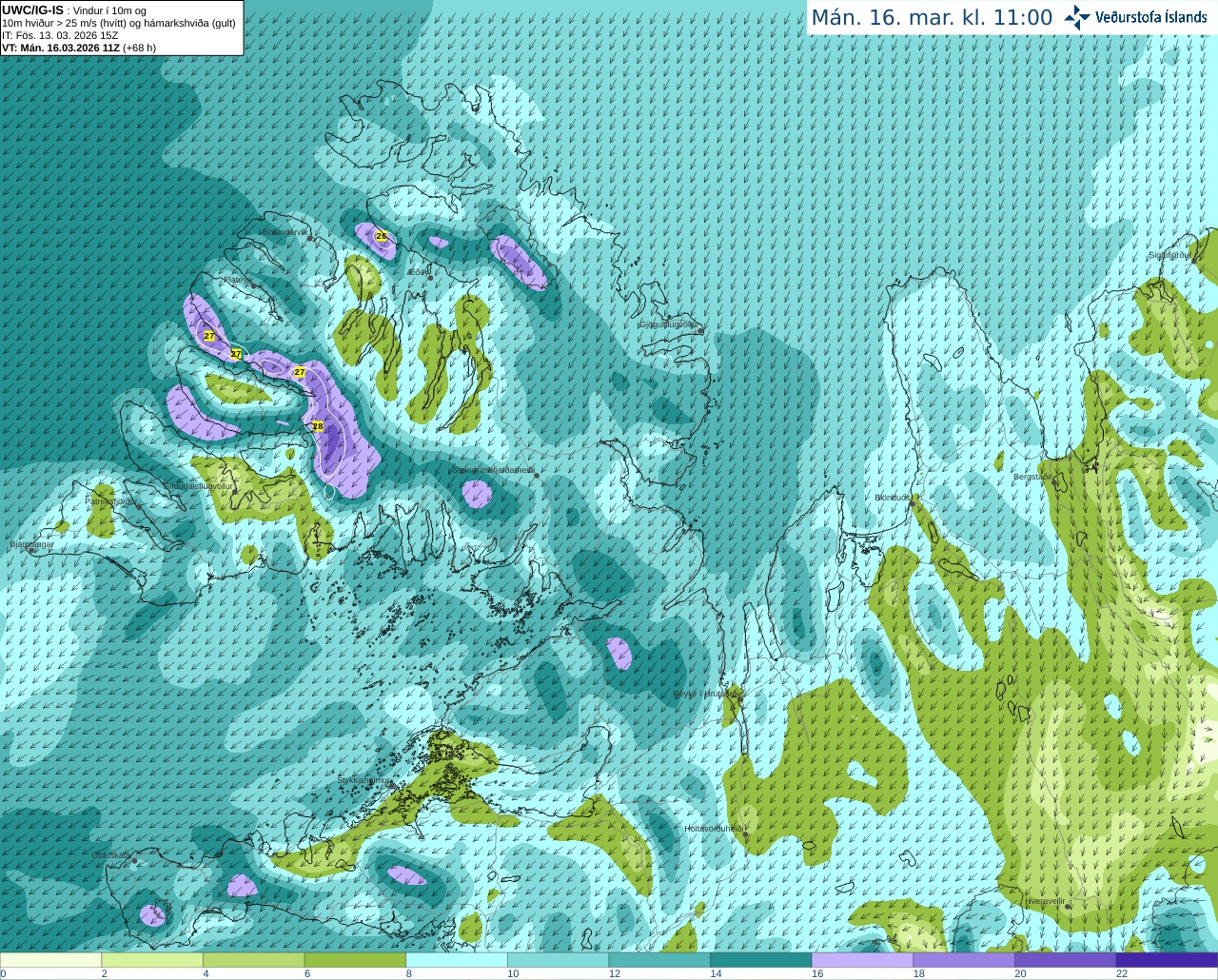
Task: Click the IT: Fös. 13. 03. 2026 15Z line
Action: pos(60,35)
